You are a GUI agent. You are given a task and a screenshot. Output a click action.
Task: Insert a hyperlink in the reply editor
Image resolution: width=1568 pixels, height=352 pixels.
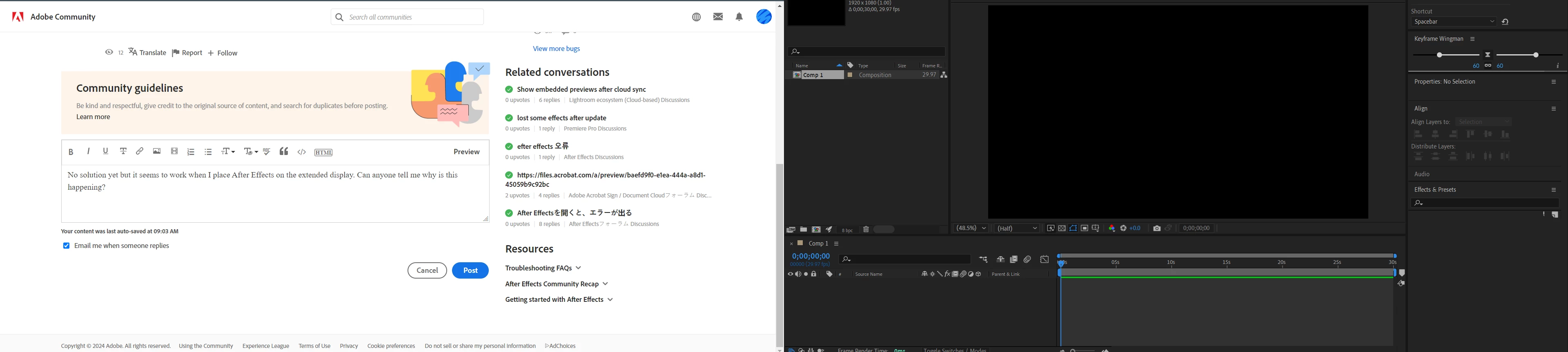click(140, 151)
